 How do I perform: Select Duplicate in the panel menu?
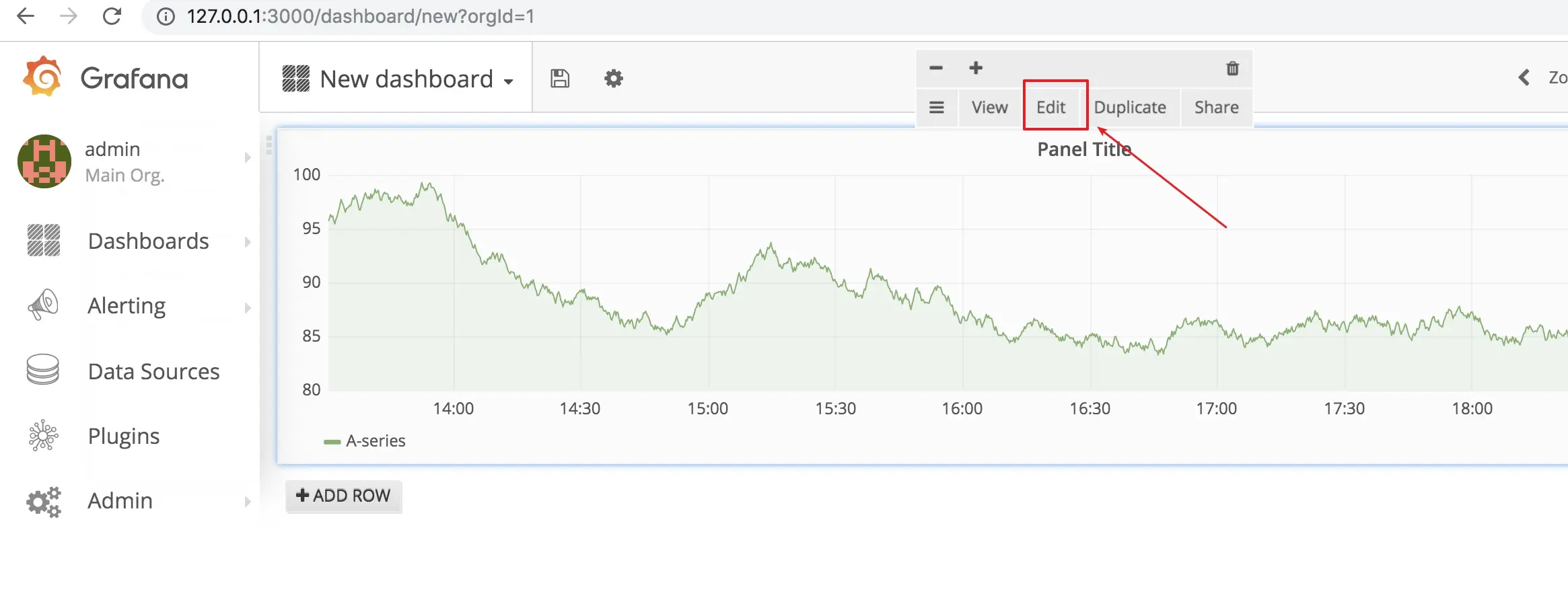1130,108
